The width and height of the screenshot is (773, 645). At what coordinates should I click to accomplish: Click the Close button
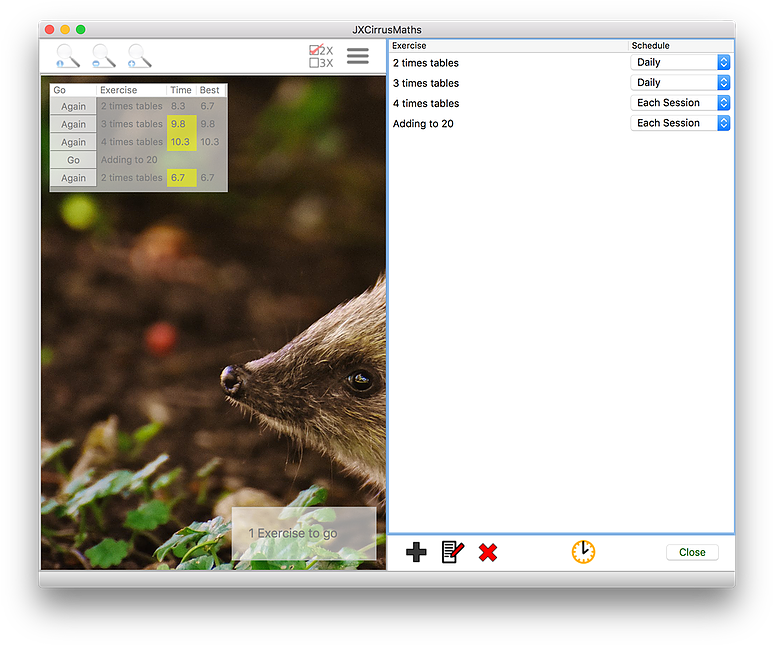coord(692,552)
